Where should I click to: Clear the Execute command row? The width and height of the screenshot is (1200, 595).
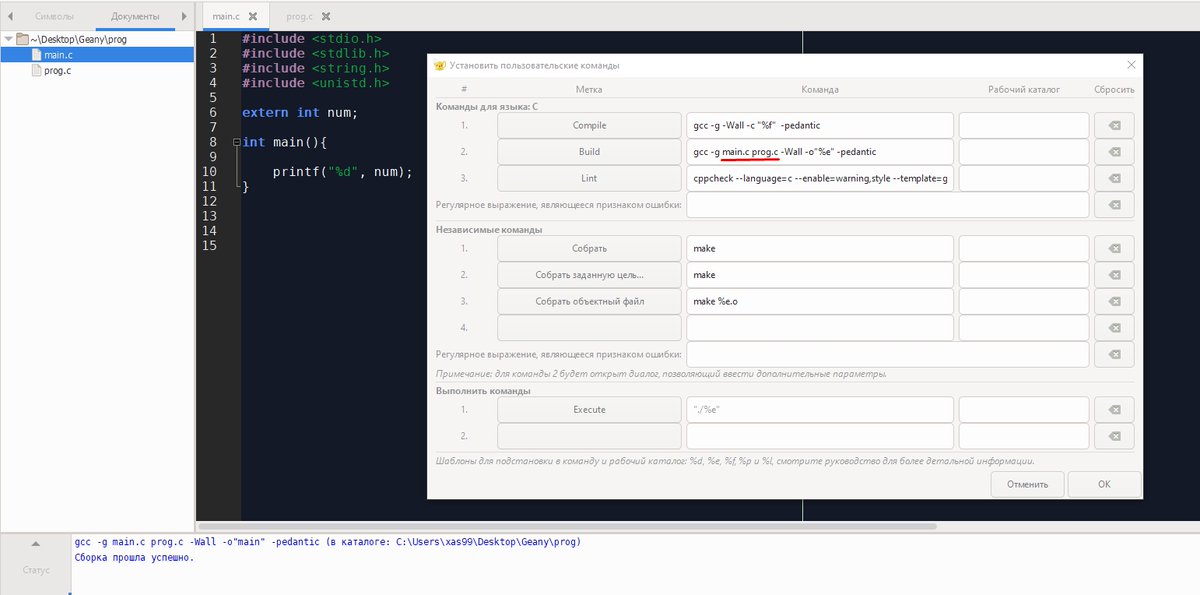pos(1114,410)
